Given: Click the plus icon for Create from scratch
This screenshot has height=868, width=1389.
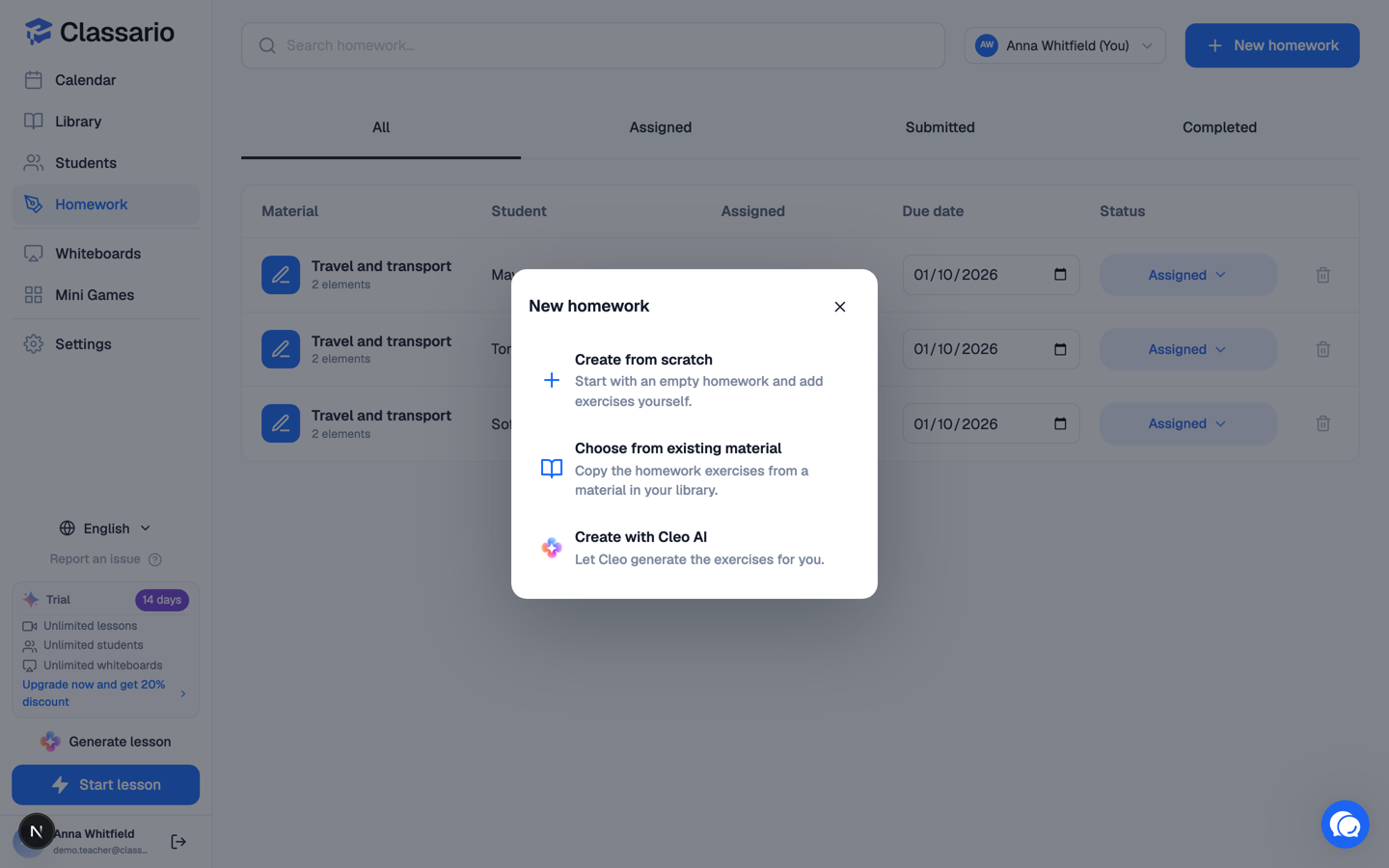Looking at the screenshot, I should (x=552, y=380).
